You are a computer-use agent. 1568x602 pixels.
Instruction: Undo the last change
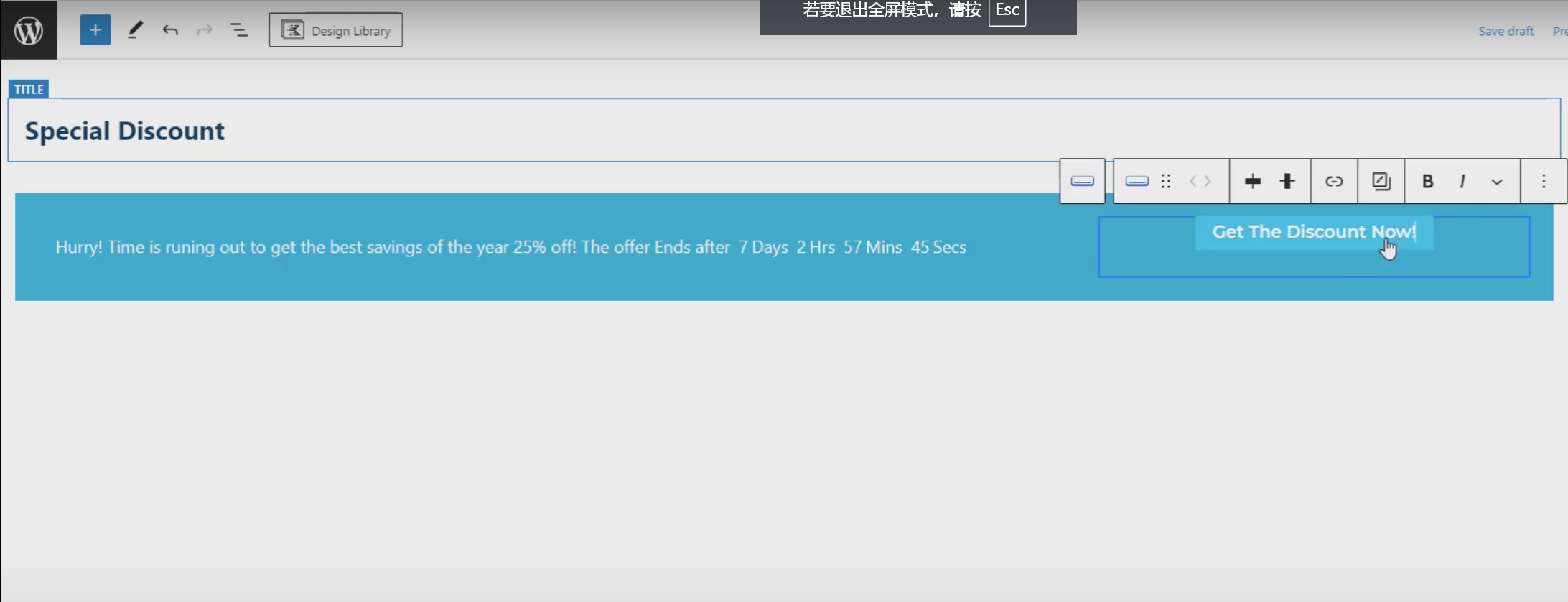point(170,30)
